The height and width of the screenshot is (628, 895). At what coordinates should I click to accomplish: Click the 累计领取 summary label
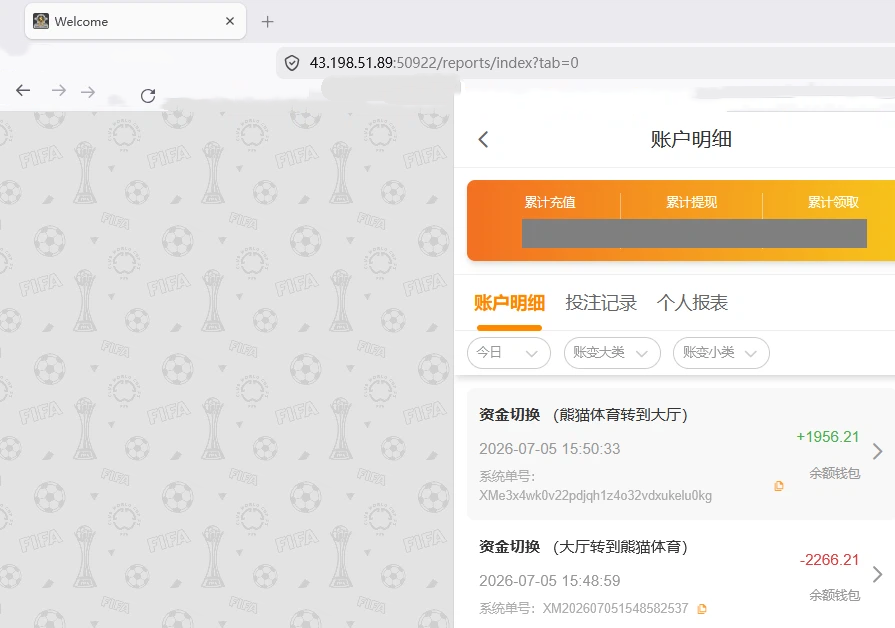tap(833, 202)
